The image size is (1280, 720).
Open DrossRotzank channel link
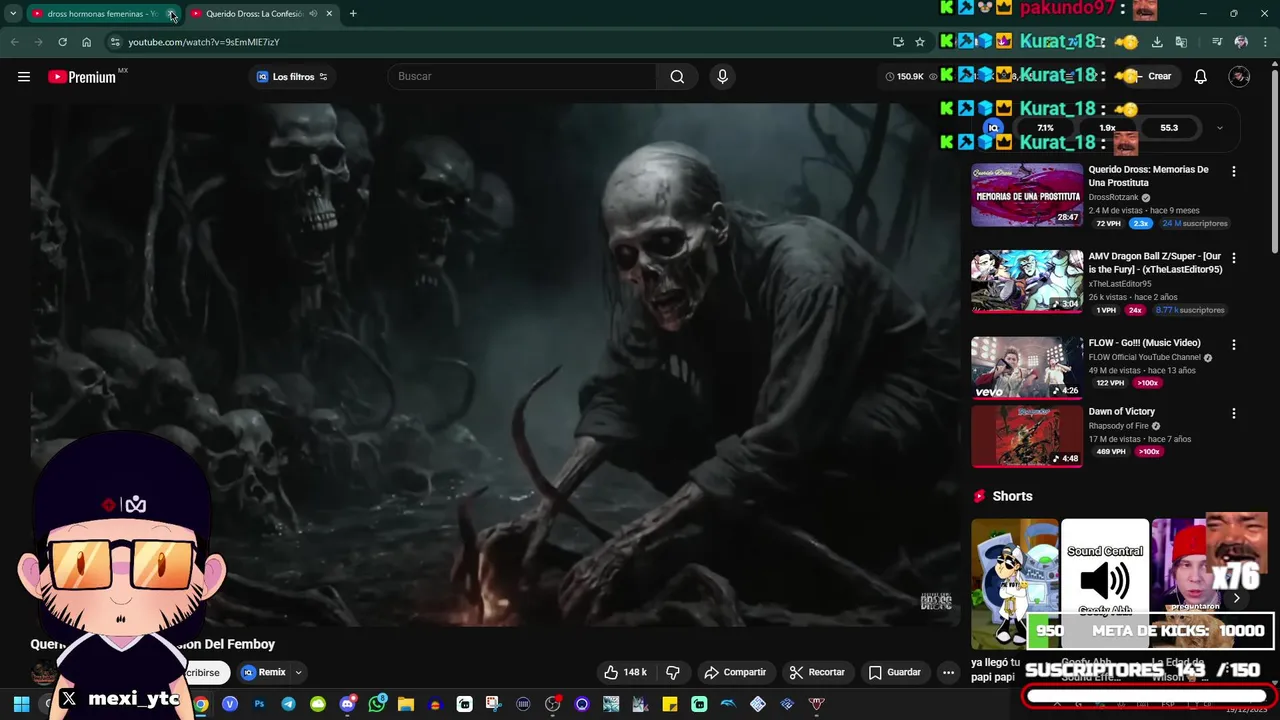[x=1113, y=197]
